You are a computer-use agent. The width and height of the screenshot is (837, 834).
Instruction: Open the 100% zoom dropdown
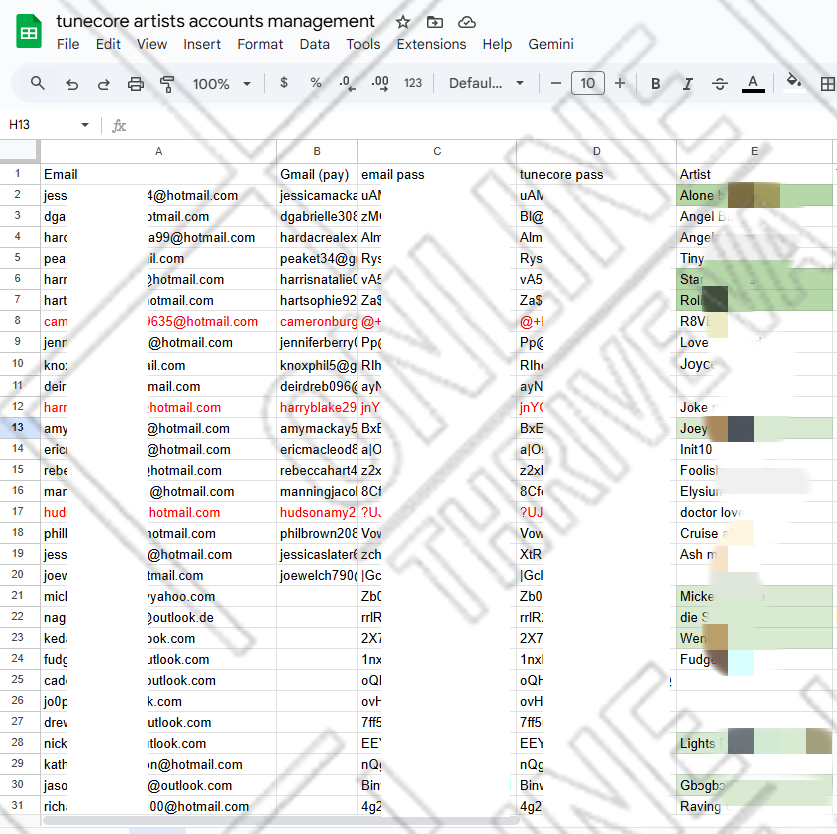pos(222,83)
